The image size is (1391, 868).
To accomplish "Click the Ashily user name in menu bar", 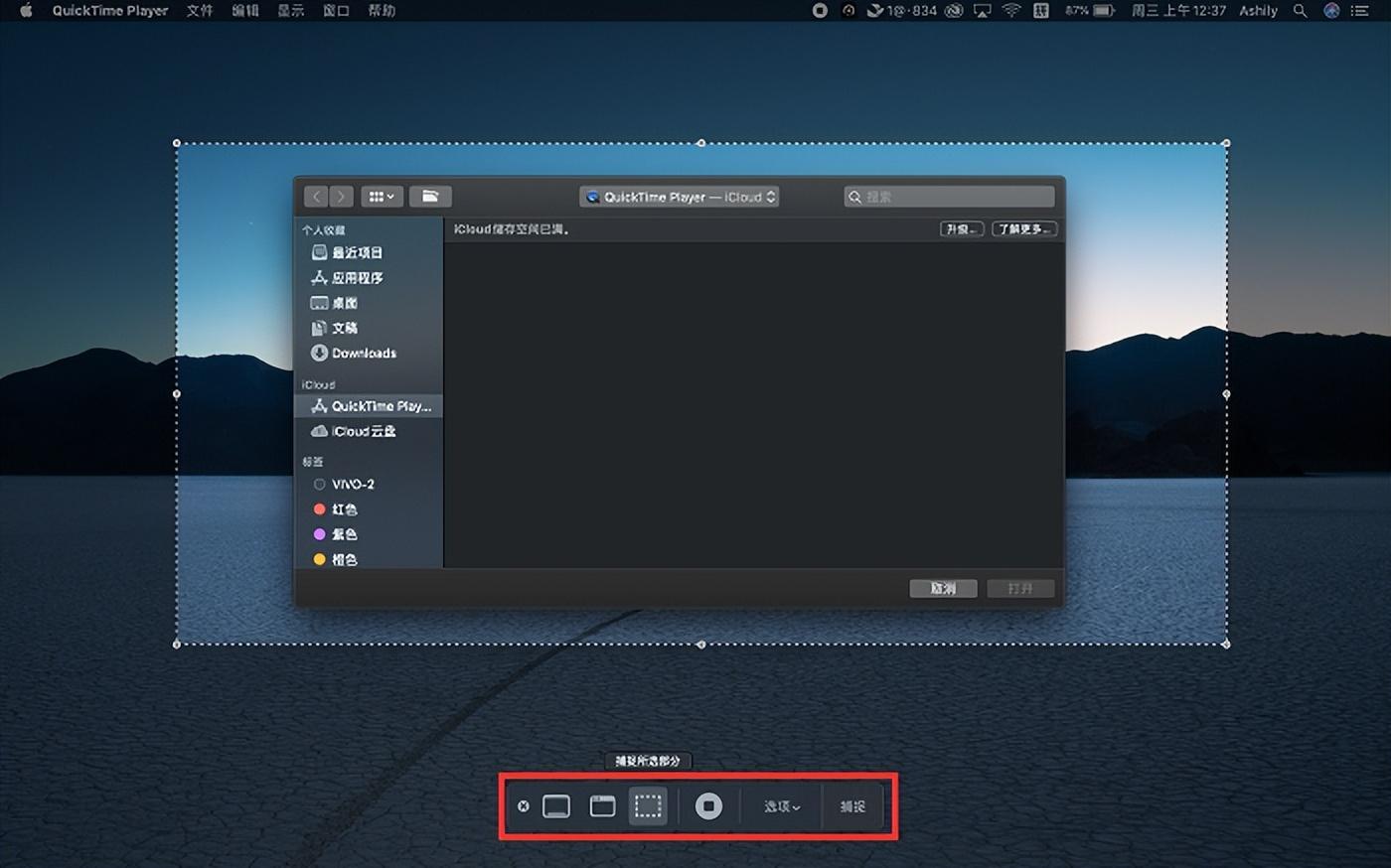I will click(x=1258, y=10).
